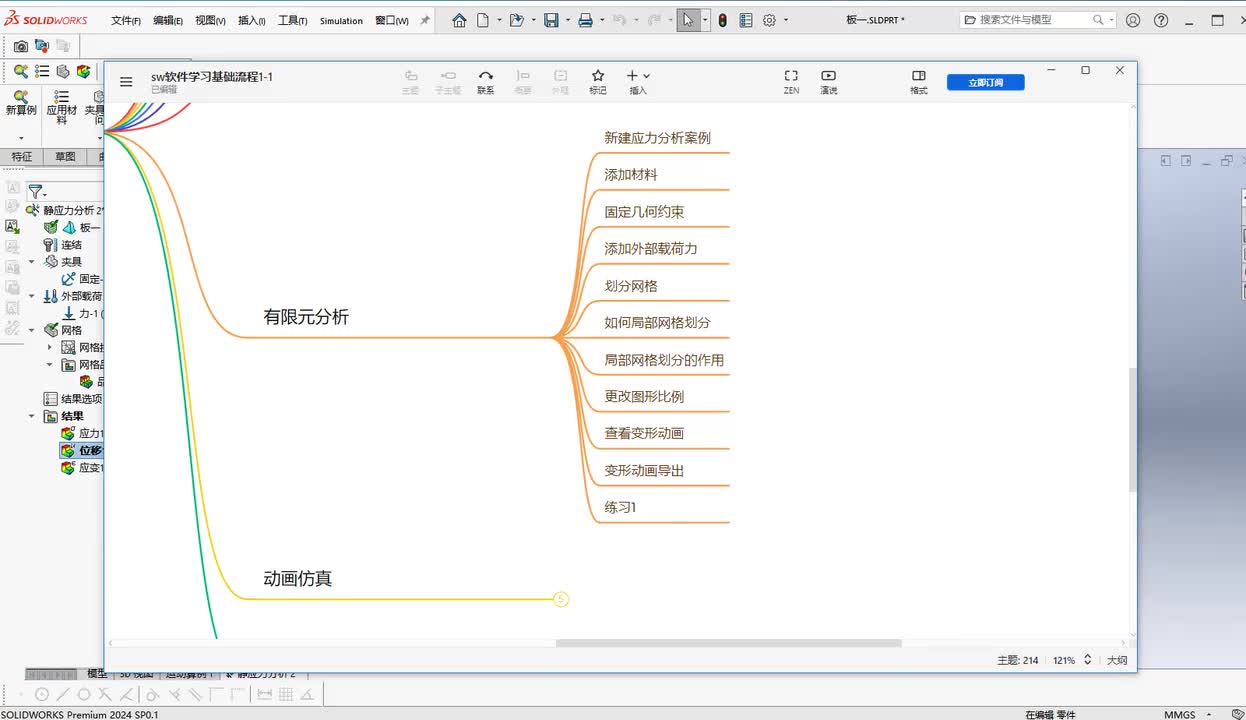Click the 大纲 outline button

[1117, 660]
